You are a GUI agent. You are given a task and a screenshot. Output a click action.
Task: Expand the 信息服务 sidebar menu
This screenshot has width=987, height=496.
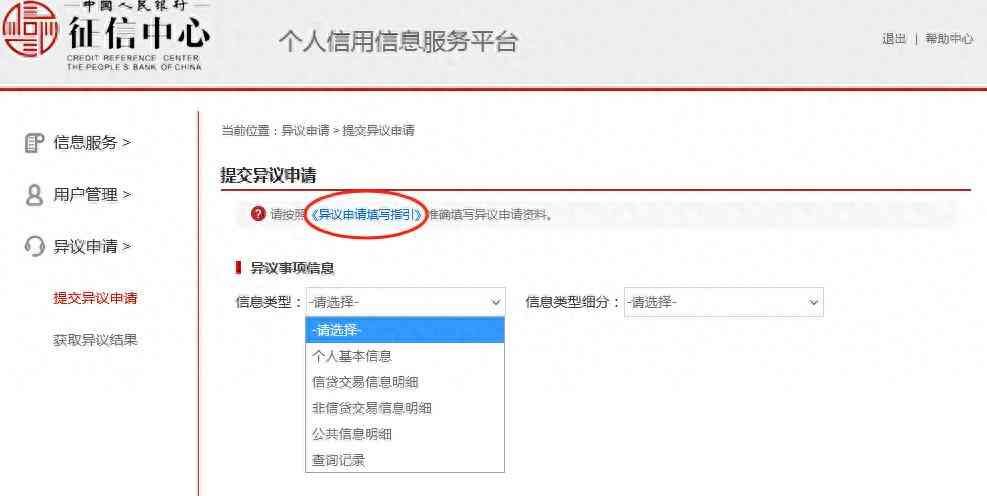91,143
